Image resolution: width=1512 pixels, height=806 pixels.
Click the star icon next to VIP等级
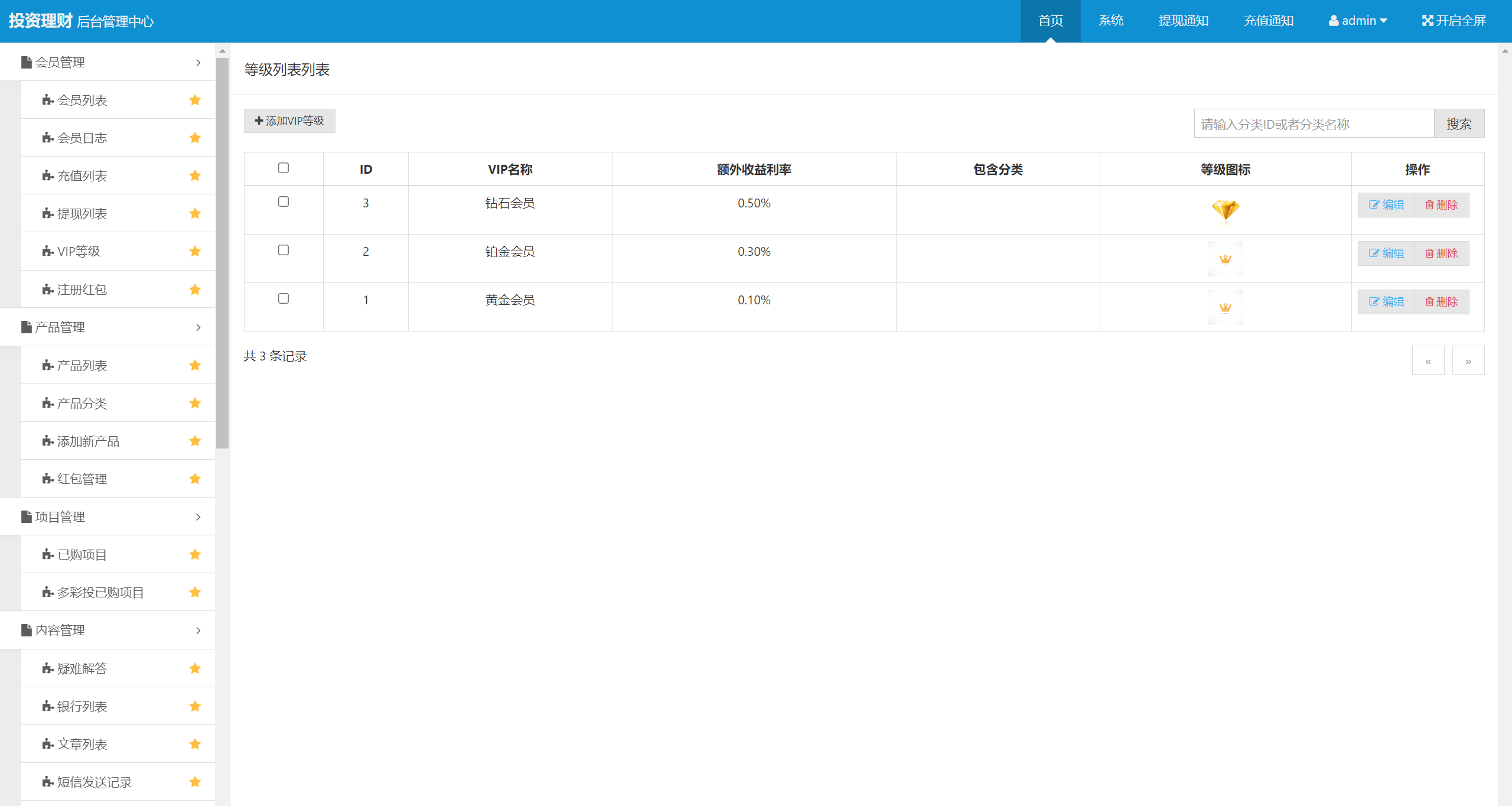pyautogui.click(x=195, y=251)
